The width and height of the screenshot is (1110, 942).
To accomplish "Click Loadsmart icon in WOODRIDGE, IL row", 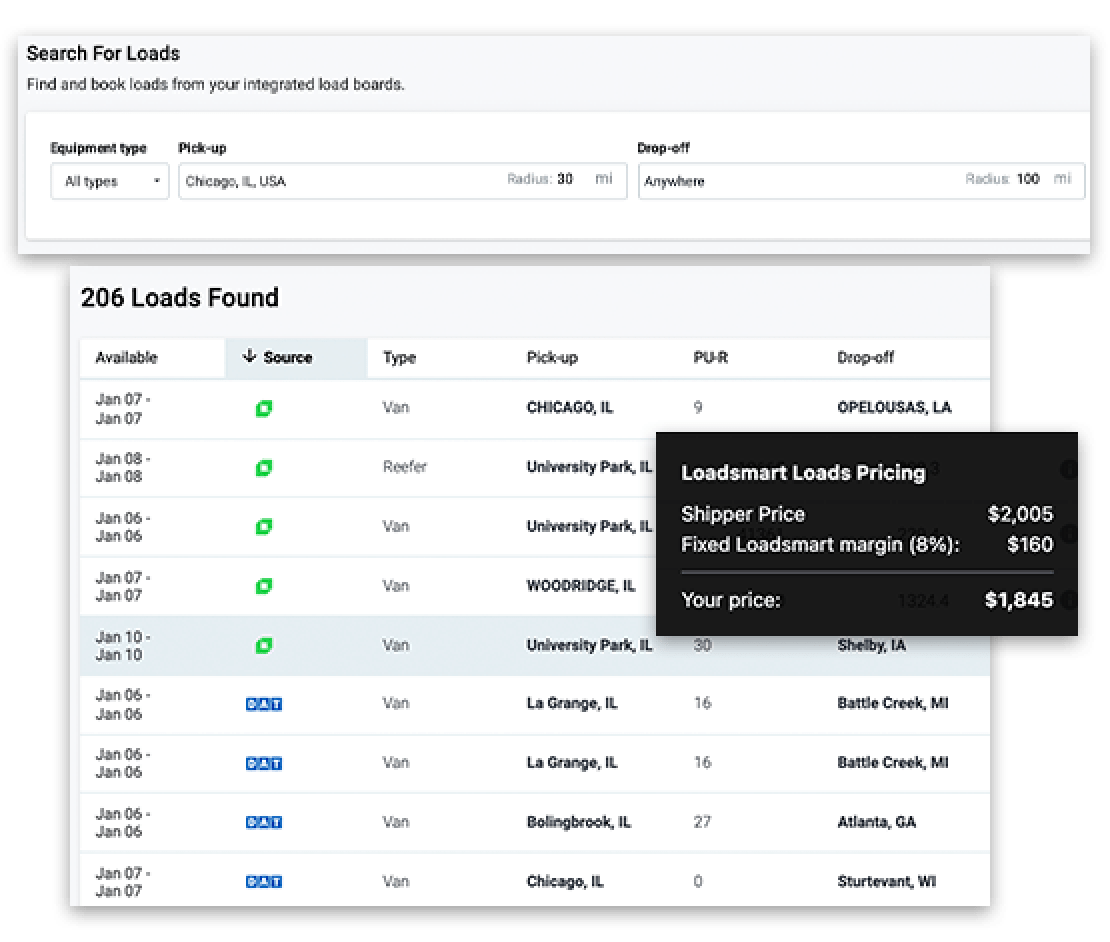I will point(263,586).
